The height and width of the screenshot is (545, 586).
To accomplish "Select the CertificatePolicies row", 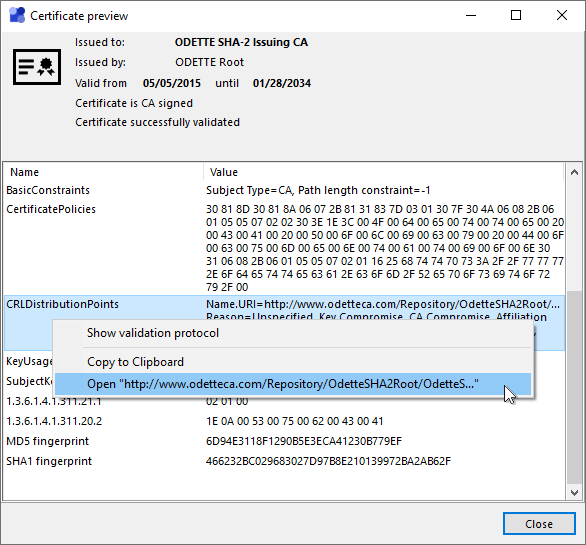I will 284,247.
